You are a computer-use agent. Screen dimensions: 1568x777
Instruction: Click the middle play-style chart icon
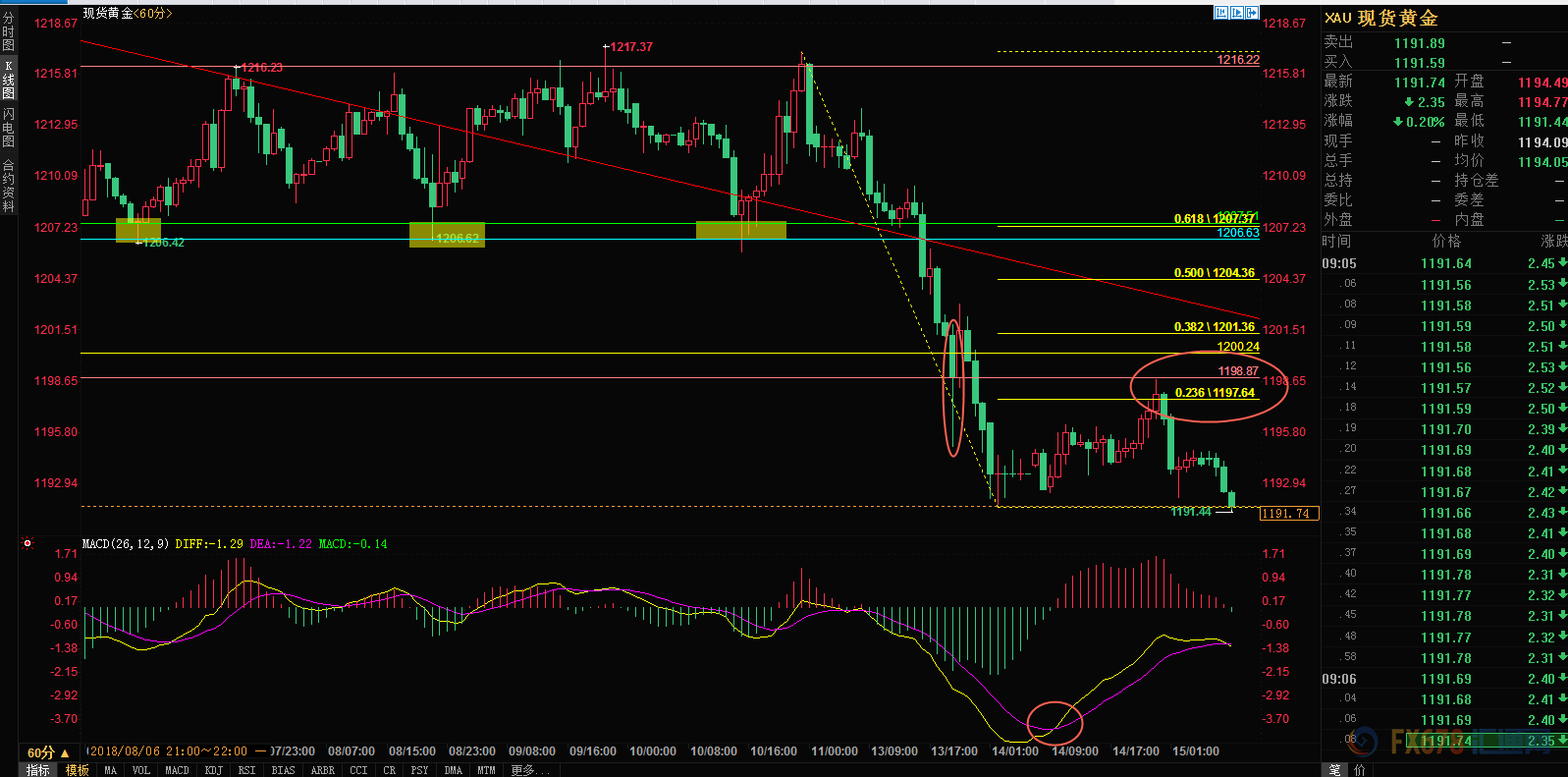pyautogui.click(x=1237, y=13)
